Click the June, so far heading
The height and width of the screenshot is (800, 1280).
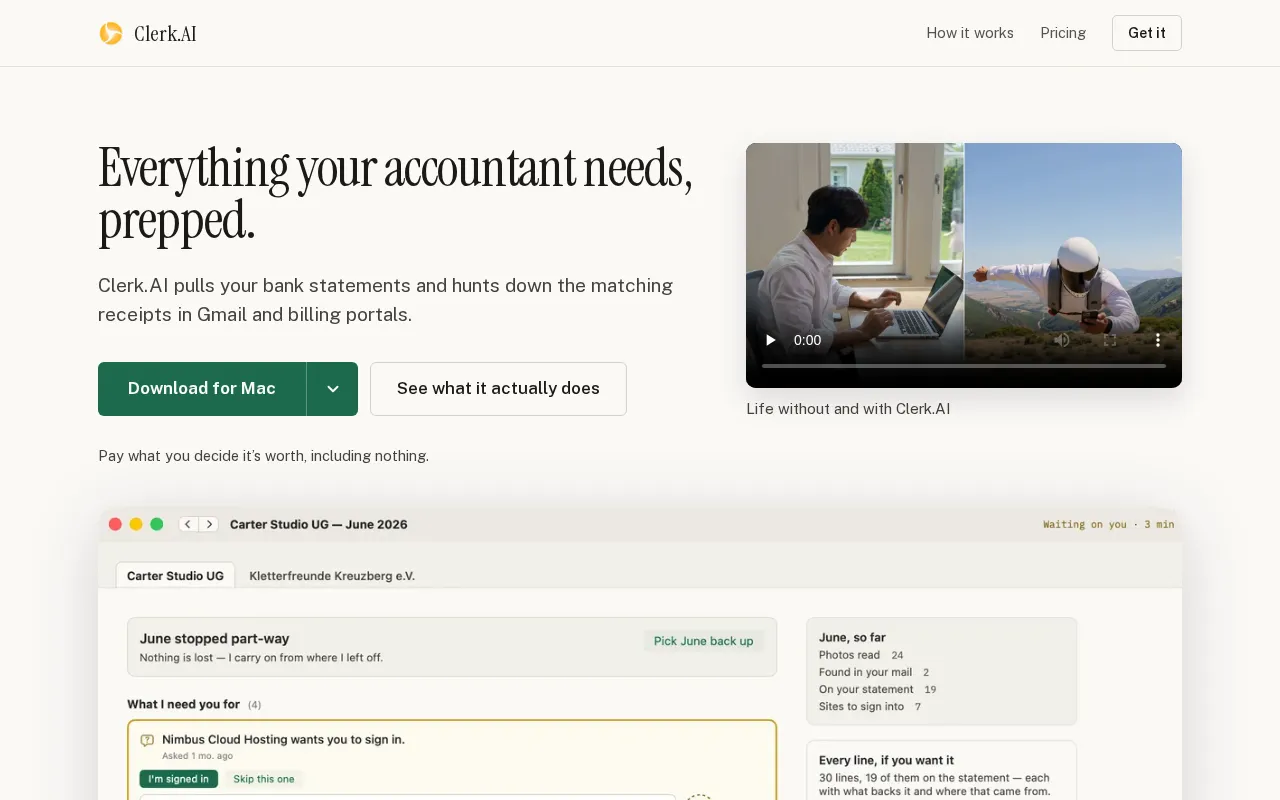(x=852, y=637)
